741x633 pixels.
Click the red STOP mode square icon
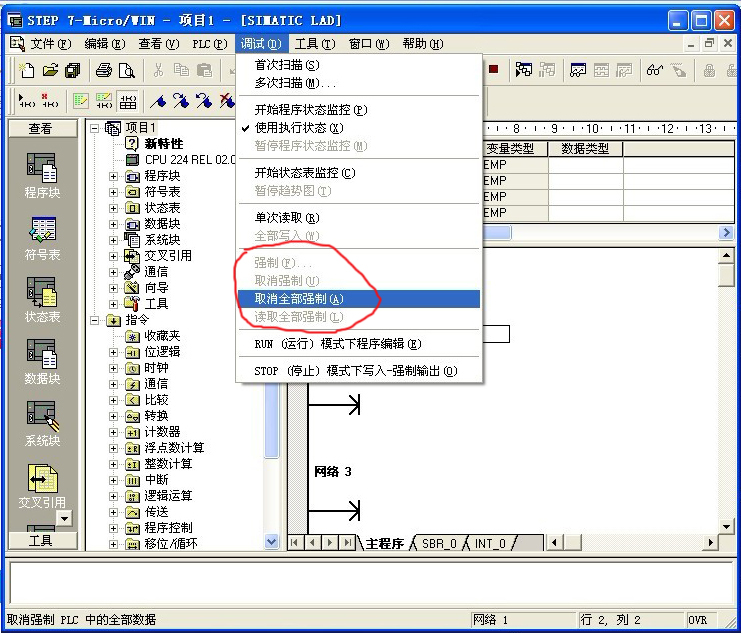pos(494,70)
